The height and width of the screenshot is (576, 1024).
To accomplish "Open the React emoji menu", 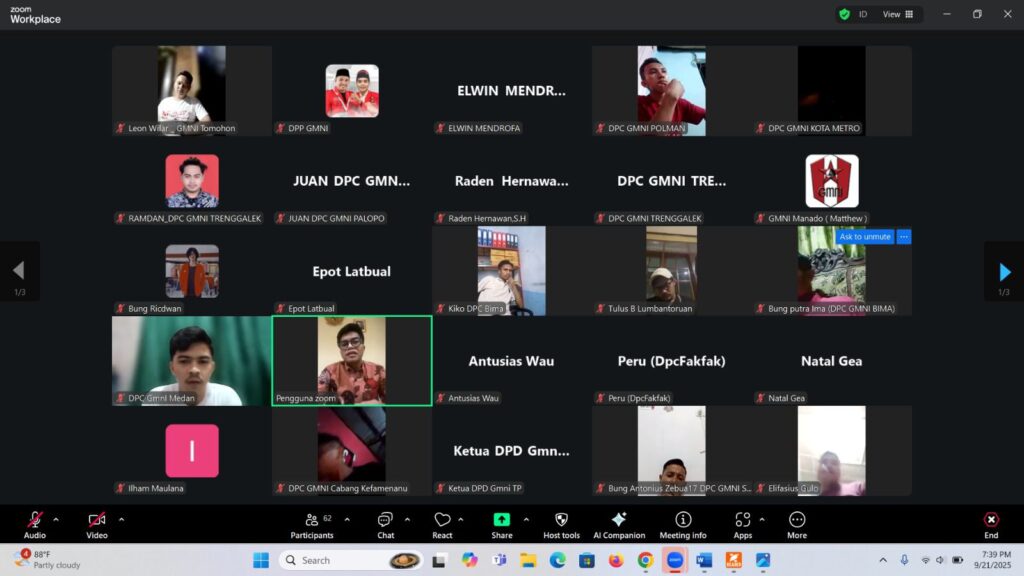I will pyautogui.click(x=442, y=524).
